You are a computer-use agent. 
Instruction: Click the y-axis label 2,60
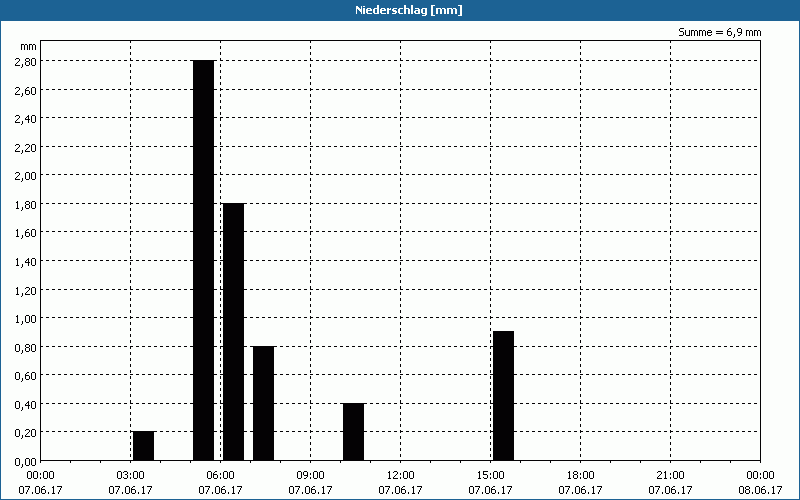28,90
